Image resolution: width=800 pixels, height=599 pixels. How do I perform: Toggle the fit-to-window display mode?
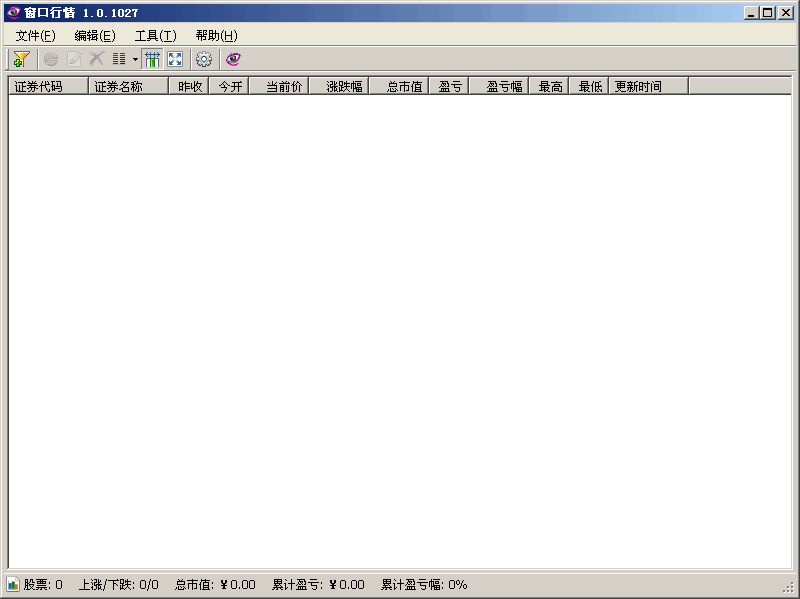[175, 59]
